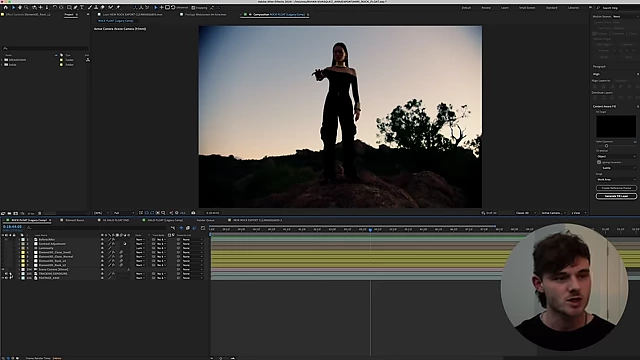Viewport: 640px width, 360px height.
Task: Select the Standard workspace button
Action: click(551, 8)
